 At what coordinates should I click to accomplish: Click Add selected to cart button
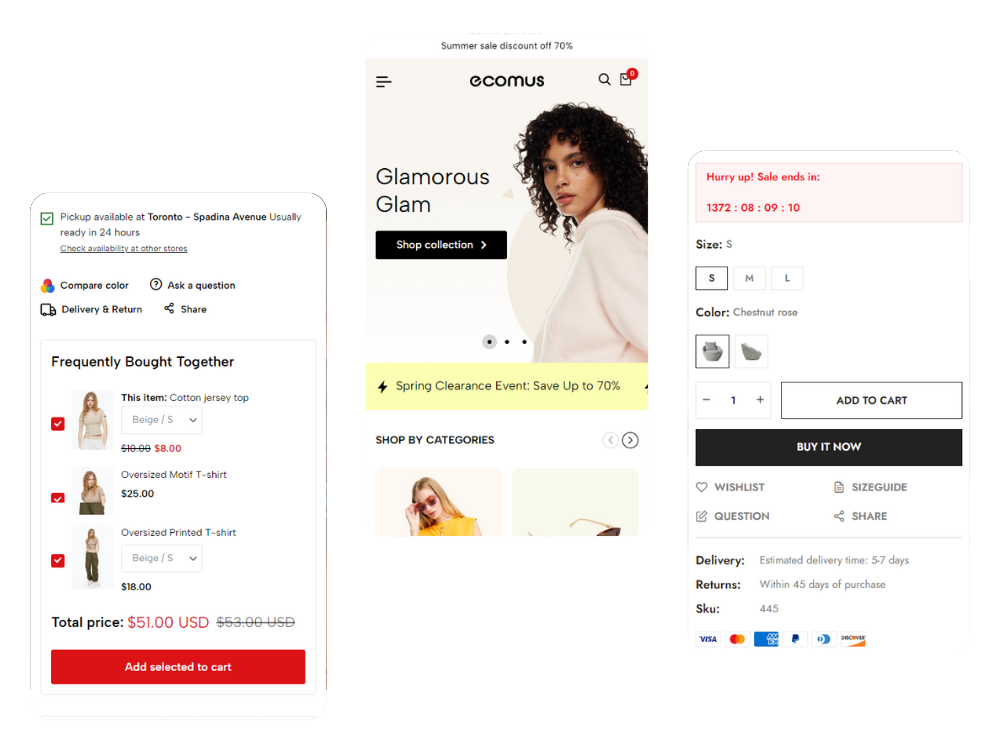click(178, 667)
